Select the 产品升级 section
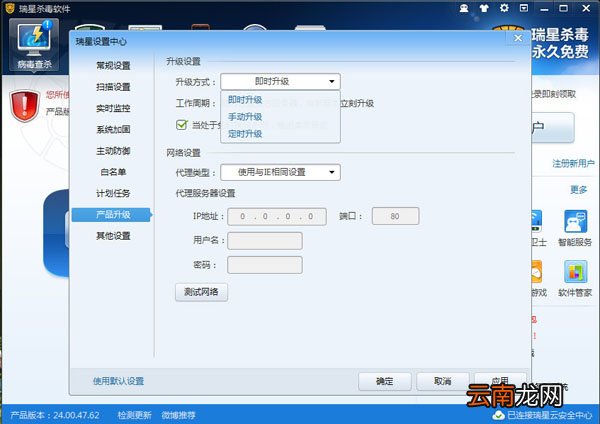600x424 pixels. [112, 215]
